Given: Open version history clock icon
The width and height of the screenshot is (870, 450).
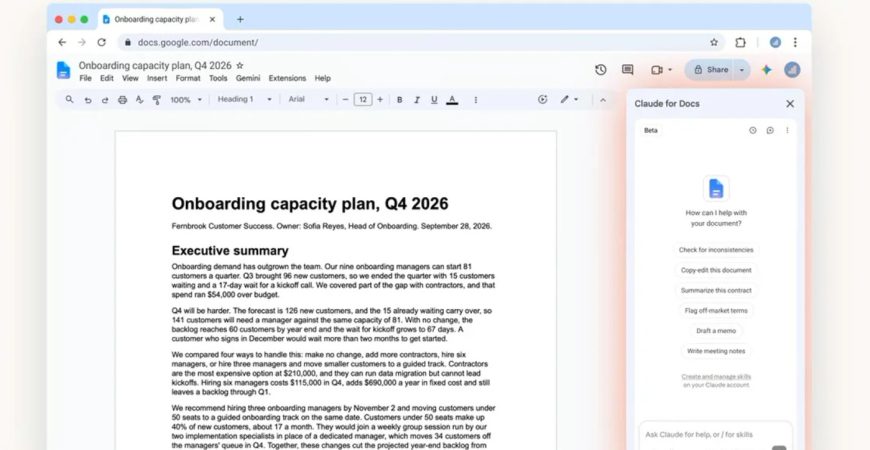Looking at the screenshot, I should point(600,70).
